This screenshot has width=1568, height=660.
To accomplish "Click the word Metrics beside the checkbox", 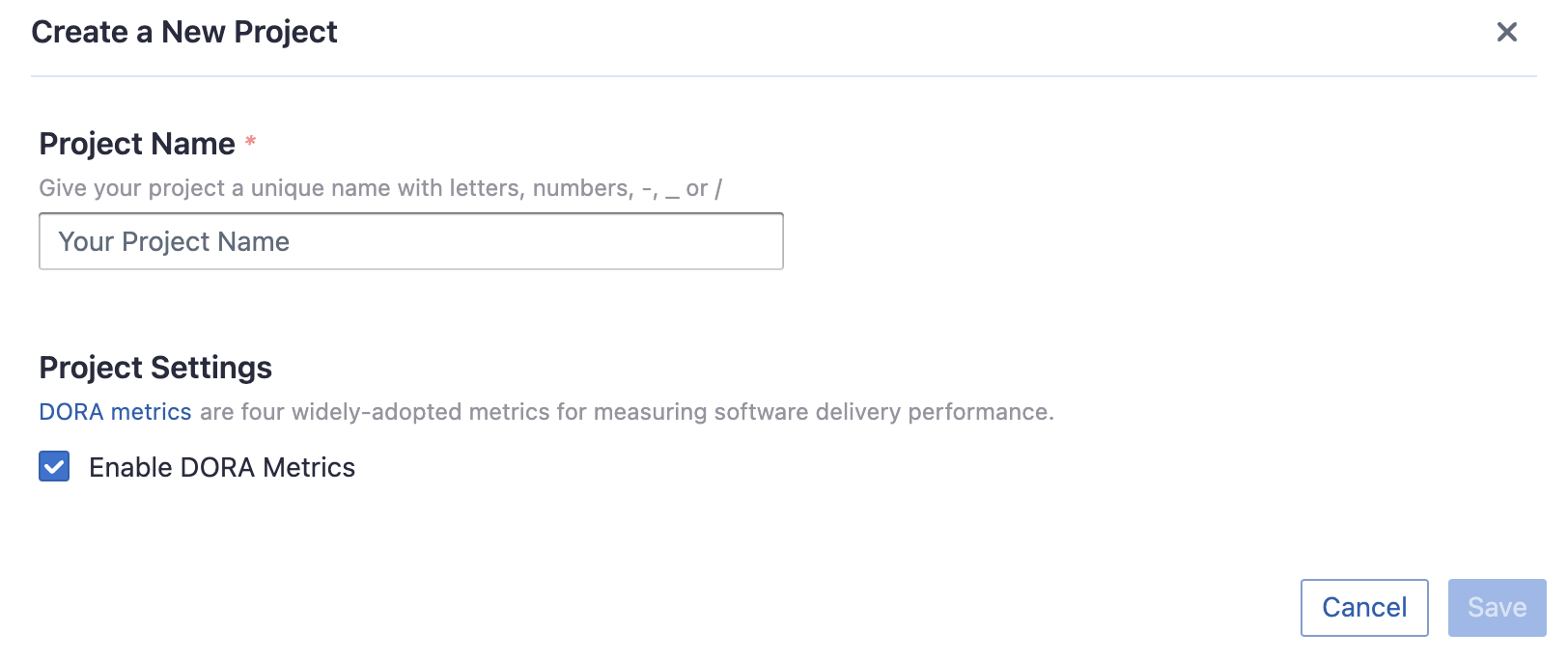I will pos(309,468).
